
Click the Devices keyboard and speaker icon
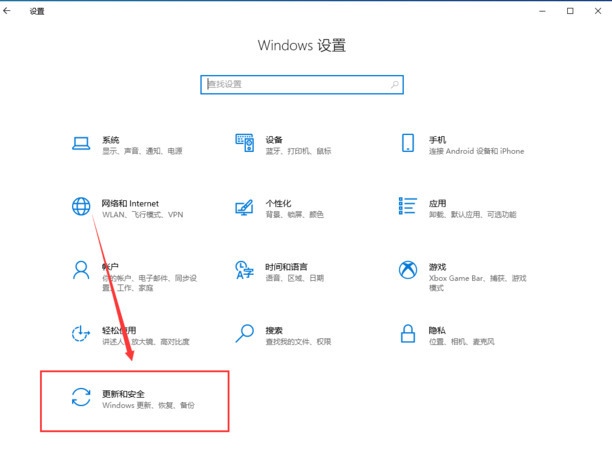pos(245,143)
